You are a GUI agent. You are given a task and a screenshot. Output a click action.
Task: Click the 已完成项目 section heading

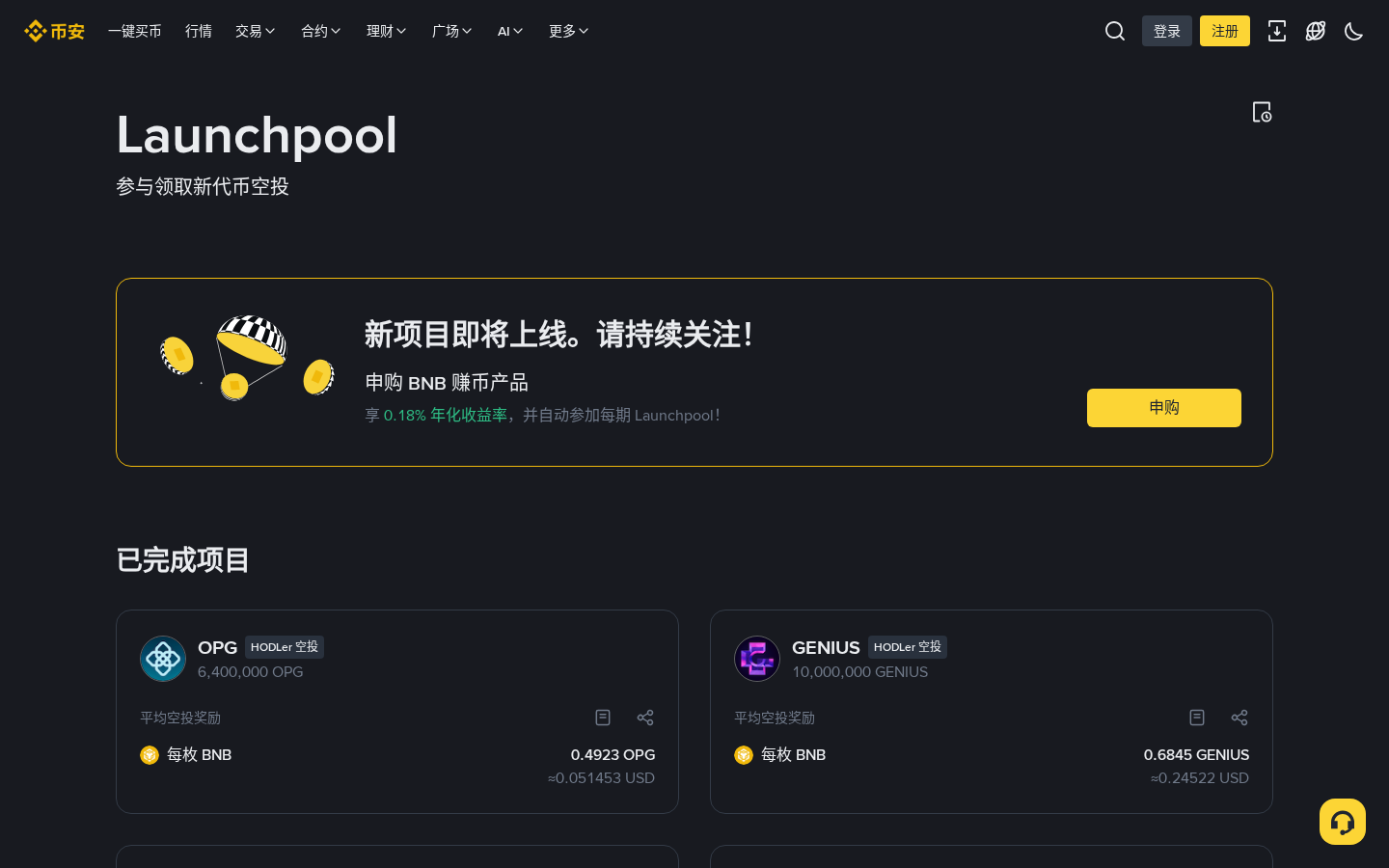pyautogui.click(x=183, y=560)
